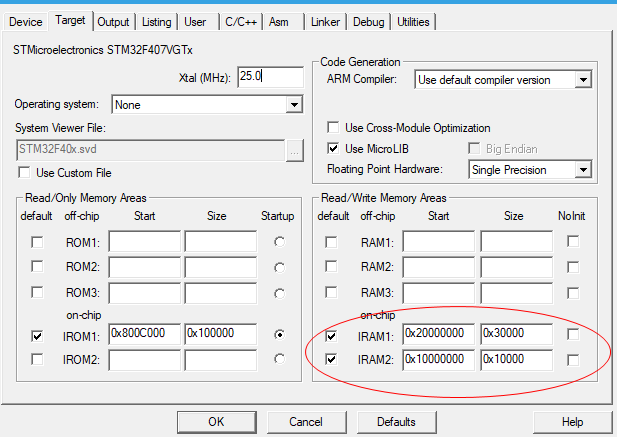Enable NoInit for IRAM2
617x437 pixels.
(x=573, y=360)
